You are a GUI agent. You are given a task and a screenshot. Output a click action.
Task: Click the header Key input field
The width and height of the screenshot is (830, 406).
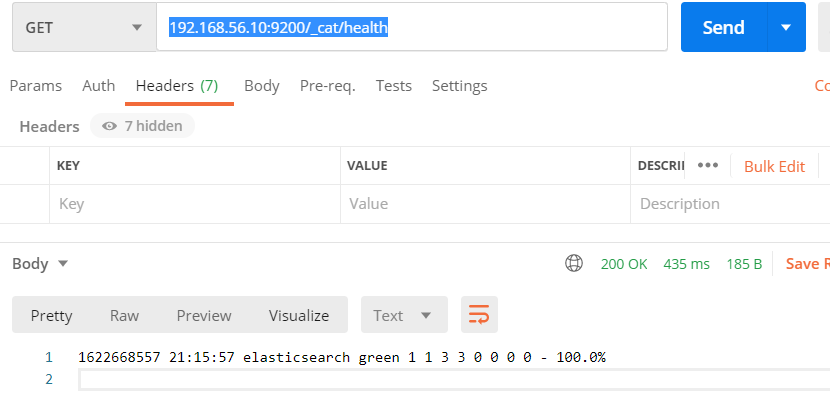point(195,204)
